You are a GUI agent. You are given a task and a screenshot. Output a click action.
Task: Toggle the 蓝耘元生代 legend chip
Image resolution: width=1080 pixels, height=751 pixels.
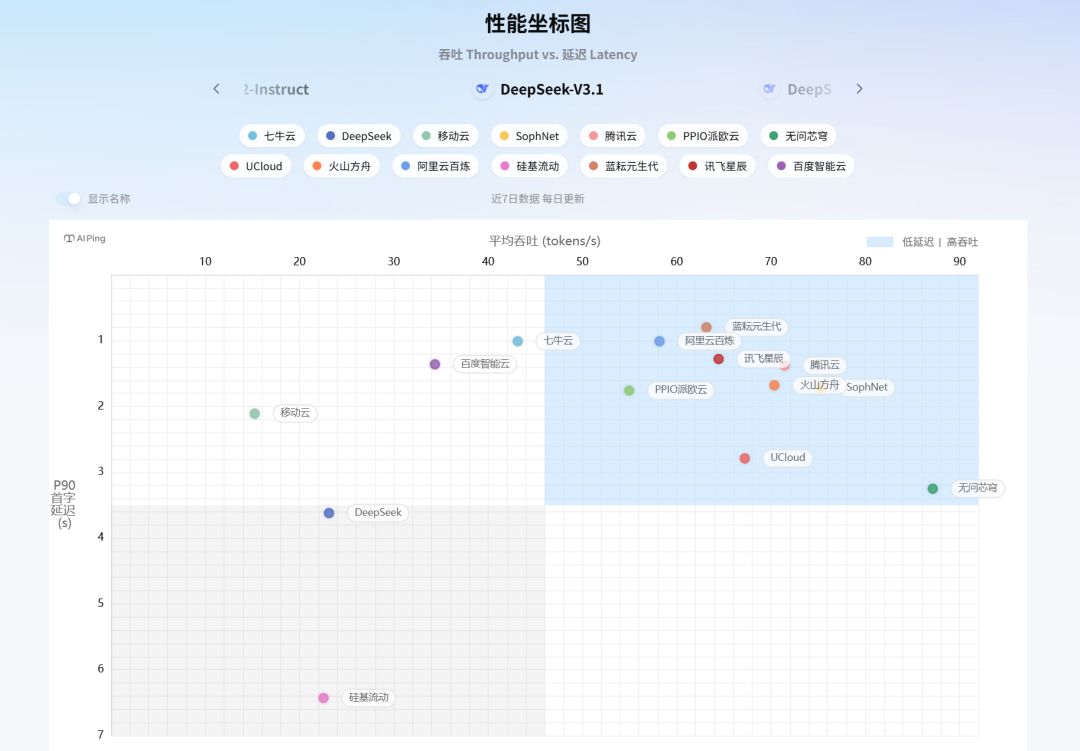click(x=623, y=166)
